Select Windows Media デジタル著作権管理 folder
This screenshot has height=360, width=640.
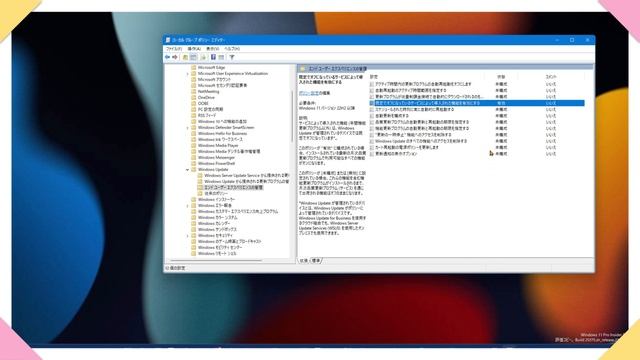(x=229, y=151)
